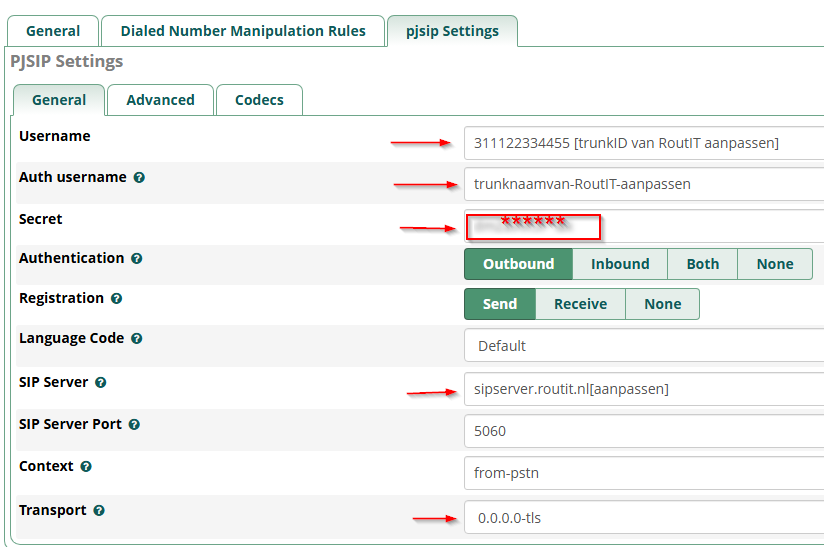This screenshot has width=824, height=547.
Task: Click help icon beside Context label
Action: [86, 467]
